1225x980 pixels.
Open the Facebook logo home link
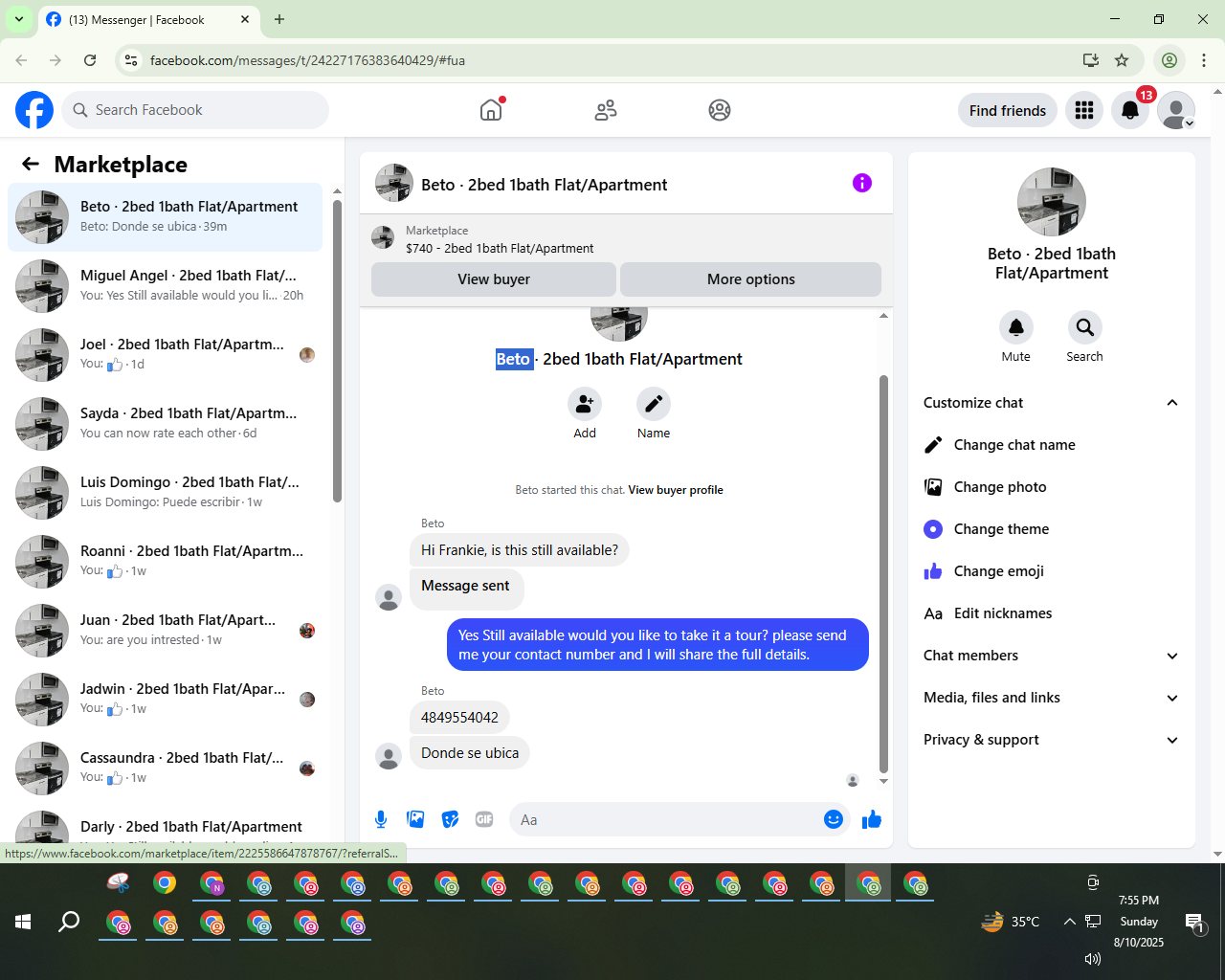click(34, 110)
